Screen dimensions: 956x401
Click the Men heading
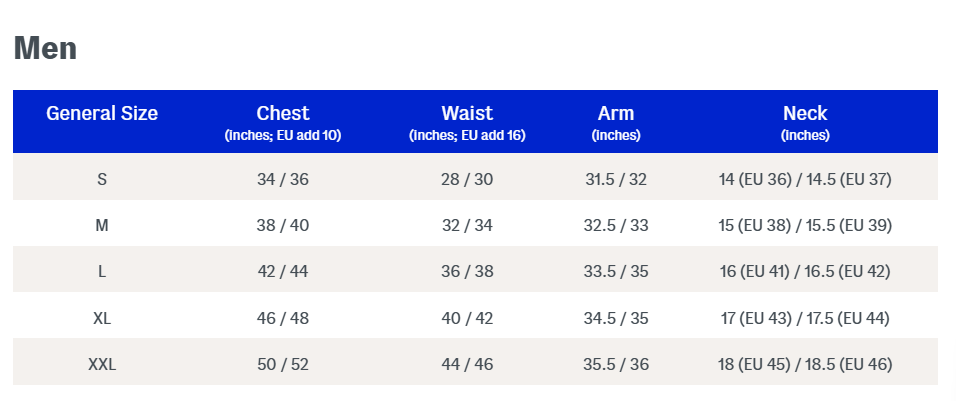click(45, 48)
